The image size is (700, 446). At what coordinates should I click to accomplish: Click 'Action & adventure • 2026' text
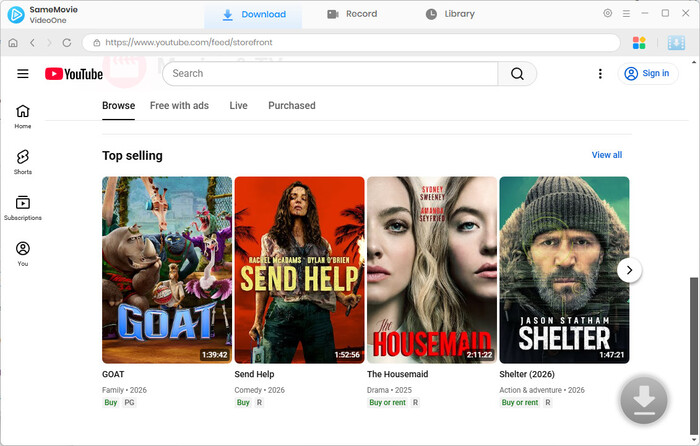coord(542,390)
